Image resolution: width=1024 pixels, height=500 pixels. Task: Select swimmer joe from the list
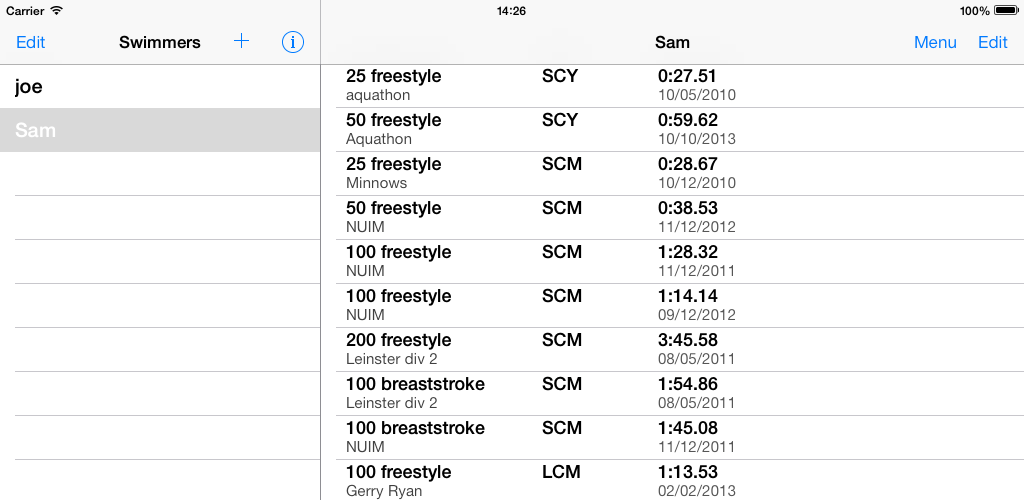pyautogui.click(x=160, y=87)
